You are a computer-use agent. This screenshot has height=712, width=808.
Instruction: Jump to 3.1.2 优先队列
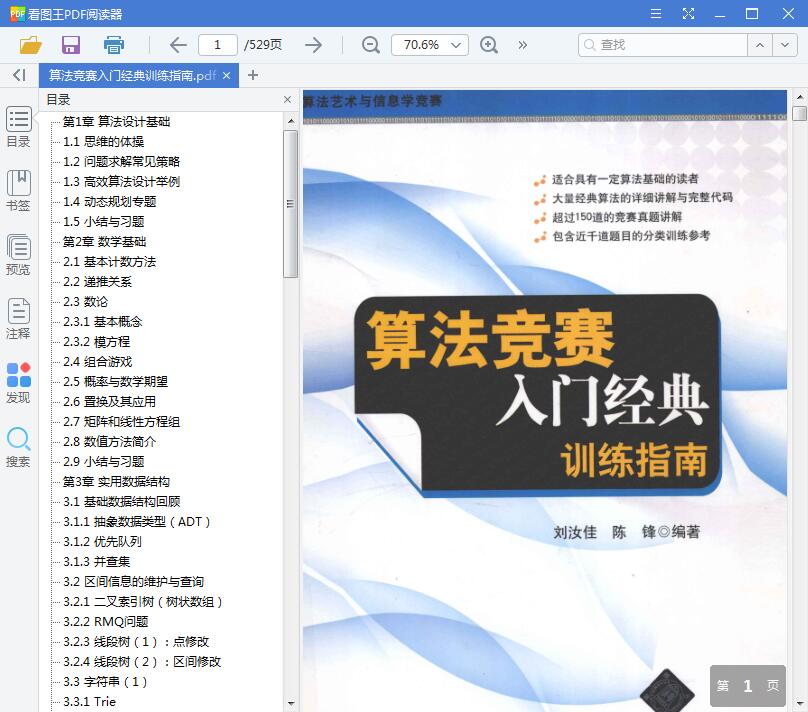pos(102,542)
